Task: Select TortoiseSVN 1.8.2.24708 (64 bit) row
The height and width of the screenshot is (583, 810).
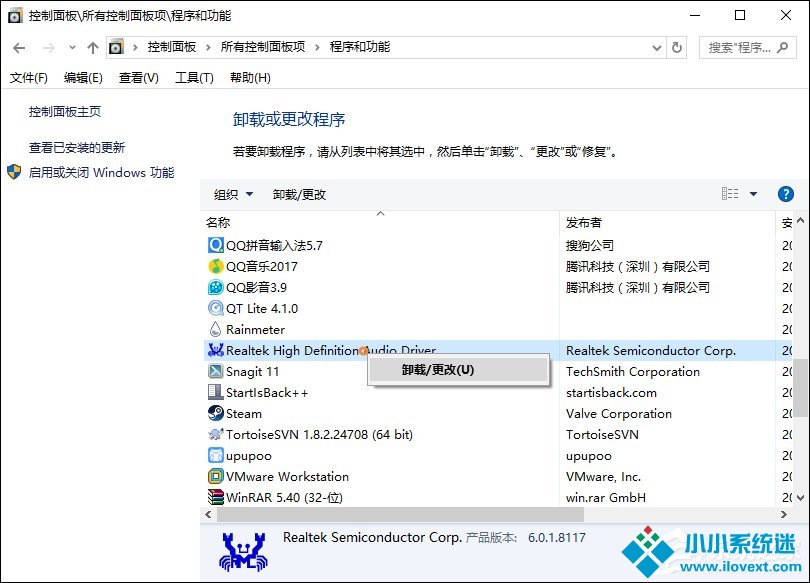Action: coord(319,435)
